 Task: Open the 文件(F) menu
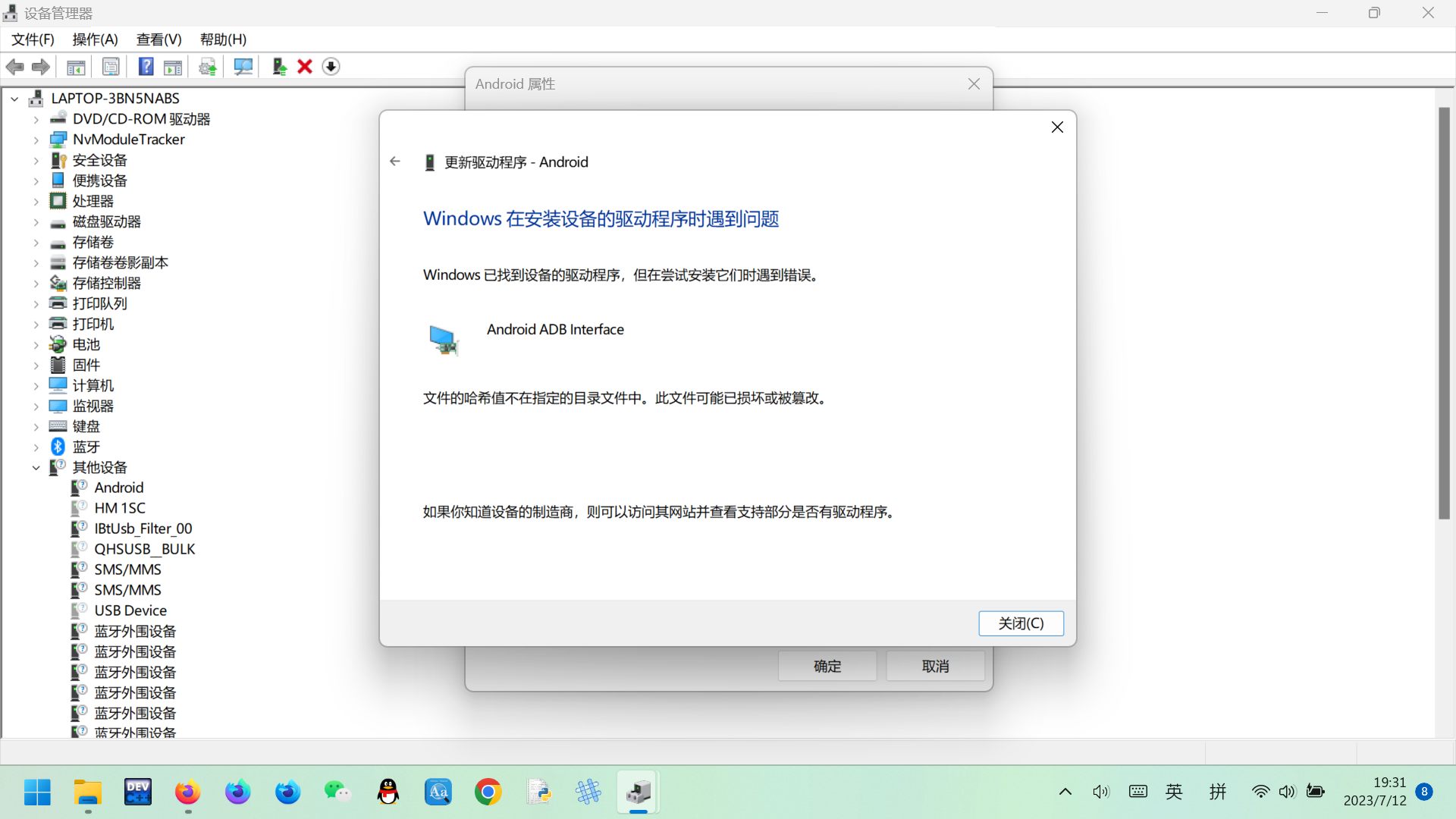(33, 39)
